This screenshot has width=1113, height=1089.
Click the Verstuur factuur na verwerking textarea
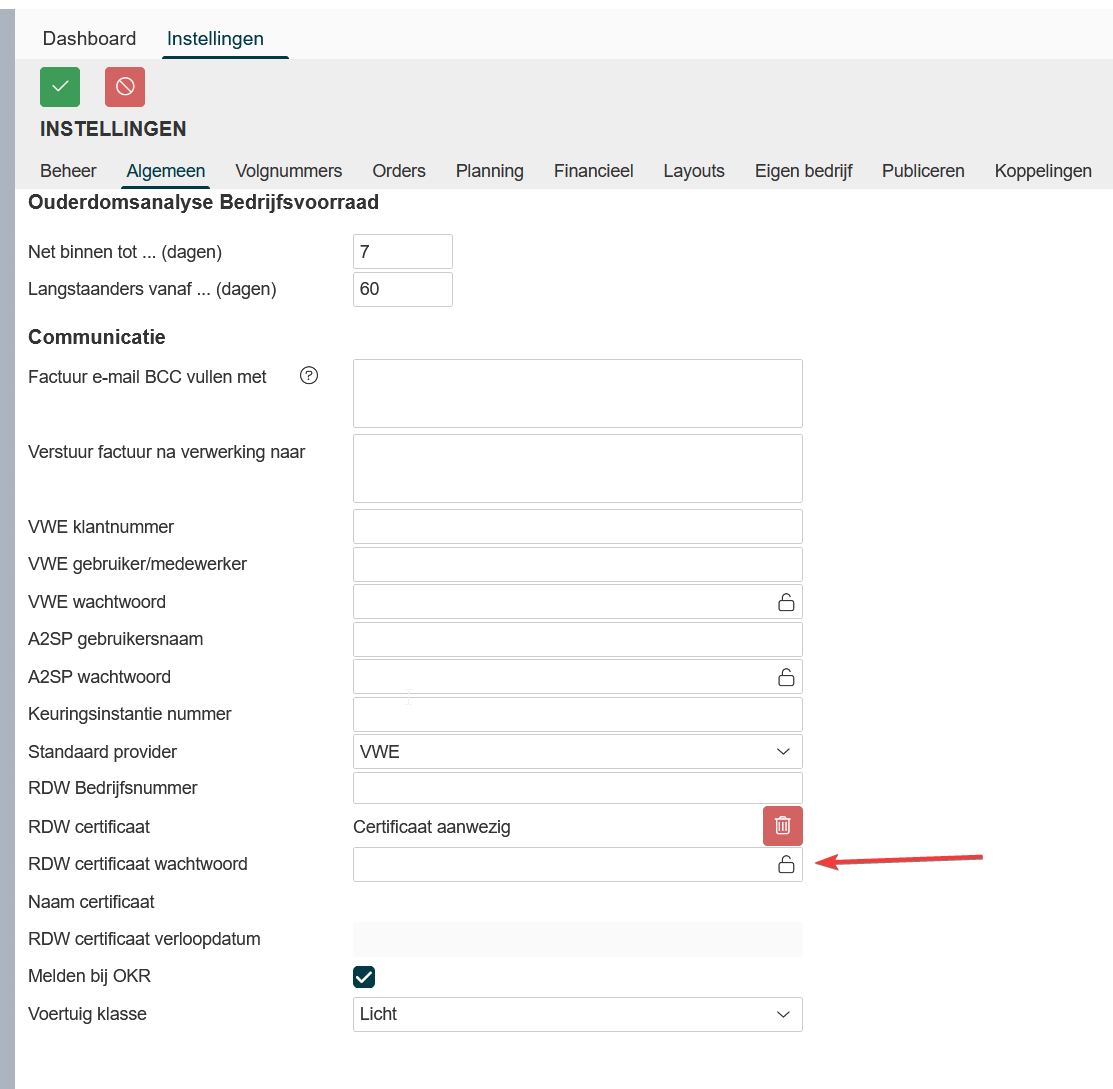click(577, 468)
